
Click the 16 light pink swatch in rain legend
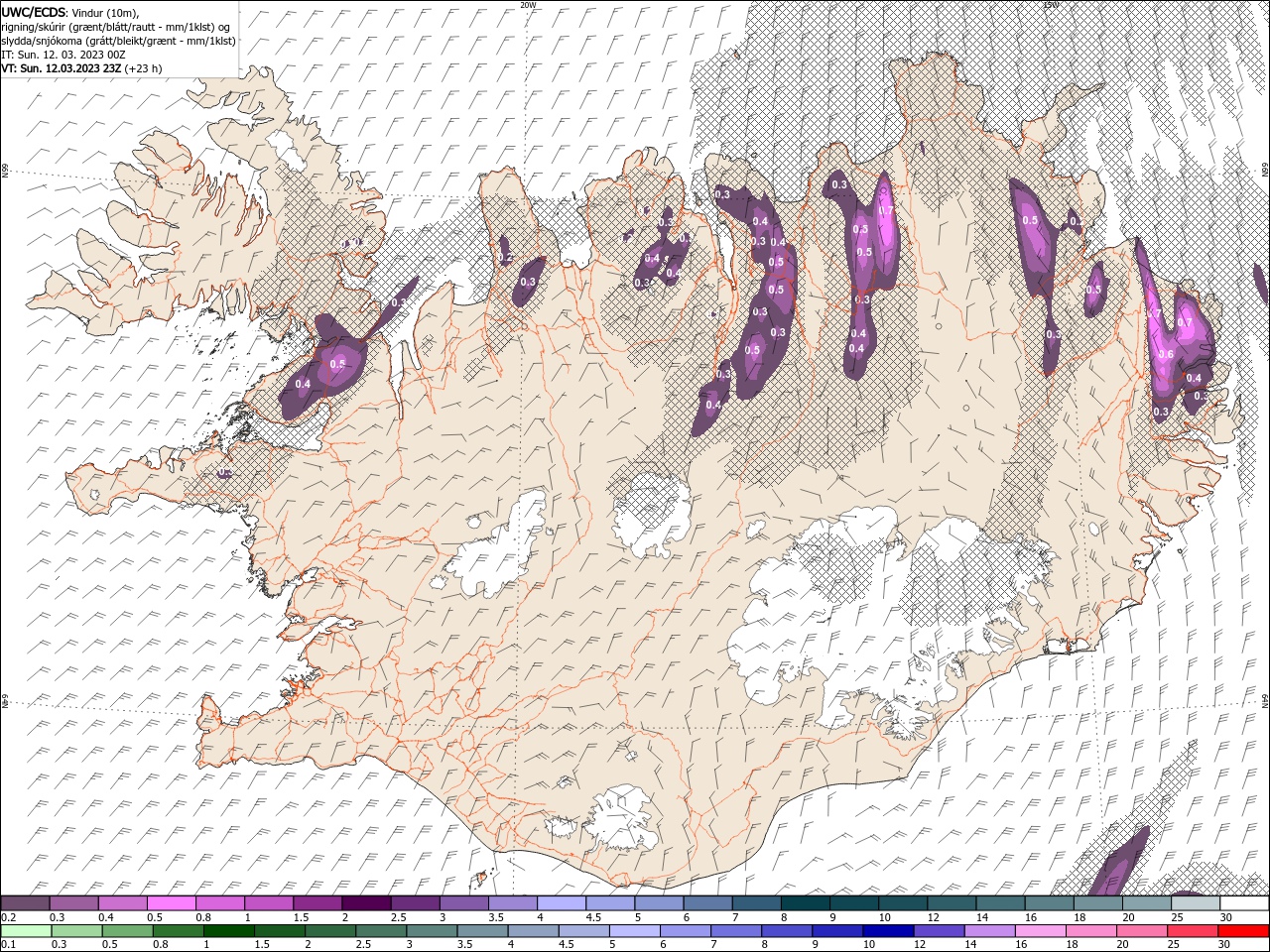click(x=1042, y=931)
